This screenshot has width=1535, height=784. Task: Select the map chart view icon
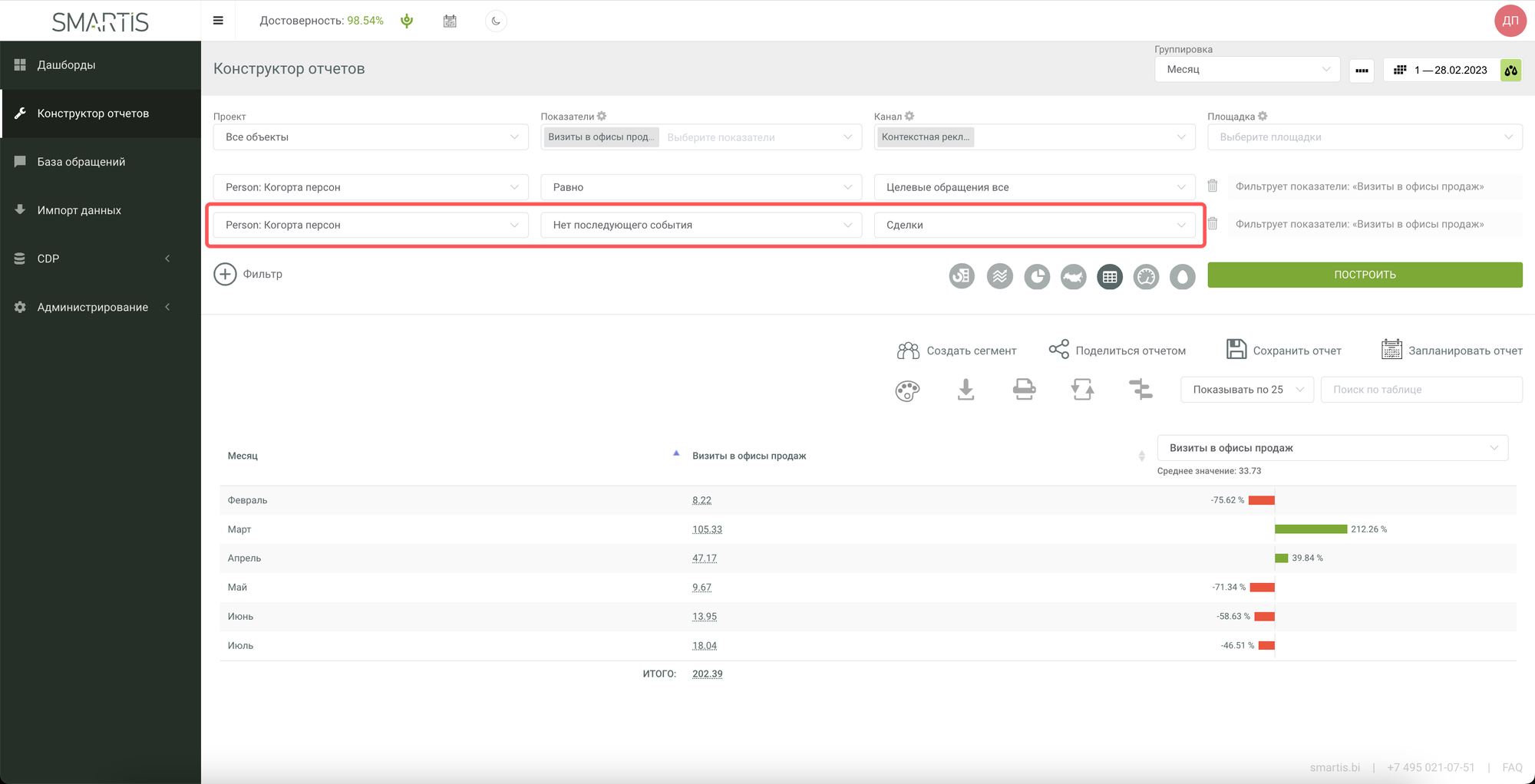pyautogui.click(x=1073, y=276)
